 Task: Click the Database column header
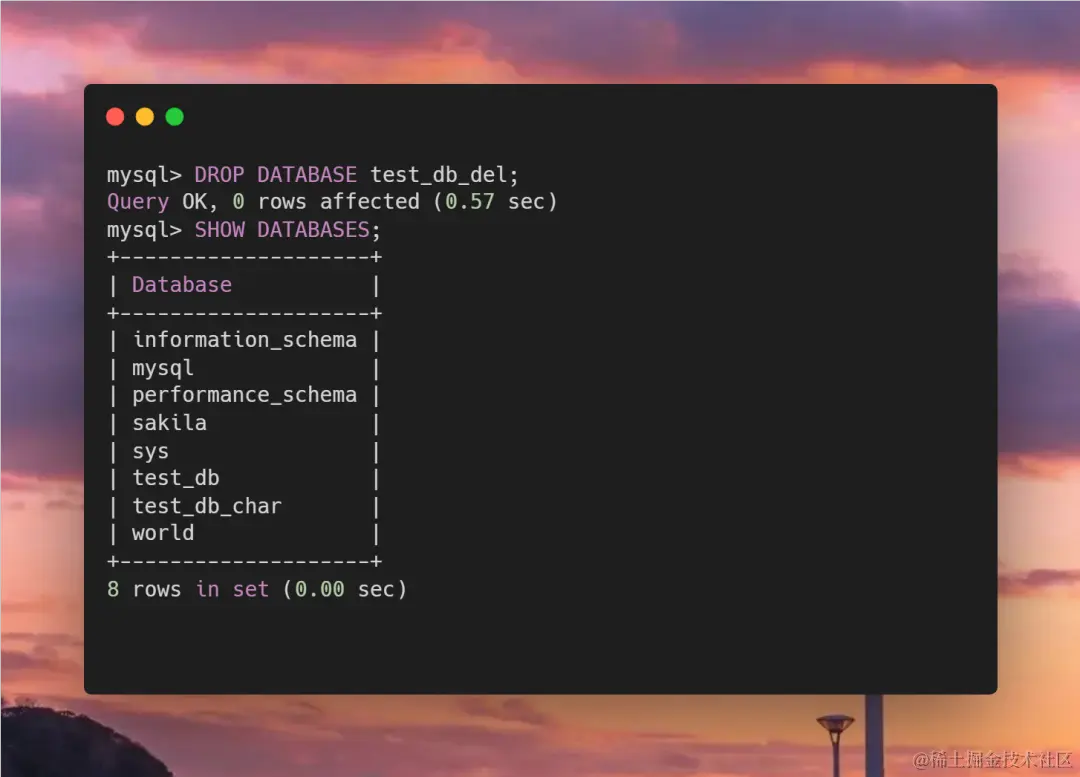[182, 285]
